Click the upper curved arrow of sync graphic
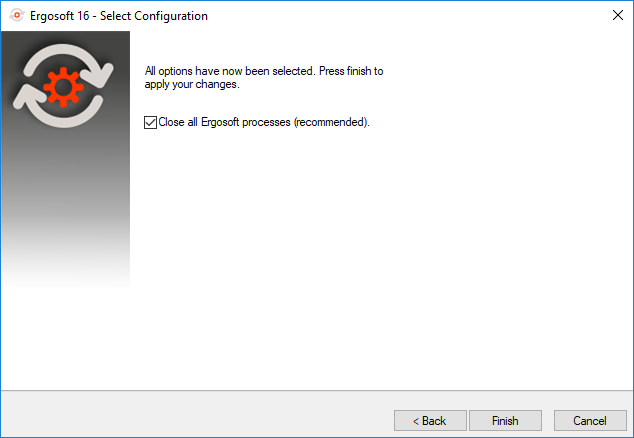634x438 pixels. (69, 65)
